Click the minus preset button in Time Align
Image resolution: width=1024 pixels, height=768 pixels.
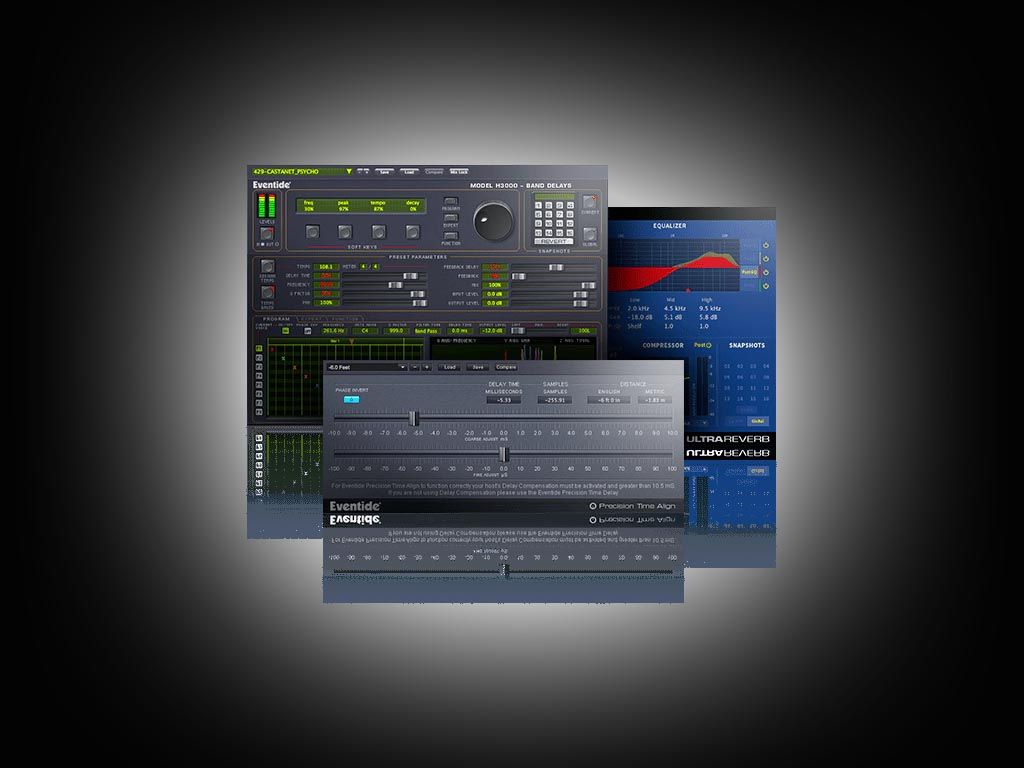415,368
